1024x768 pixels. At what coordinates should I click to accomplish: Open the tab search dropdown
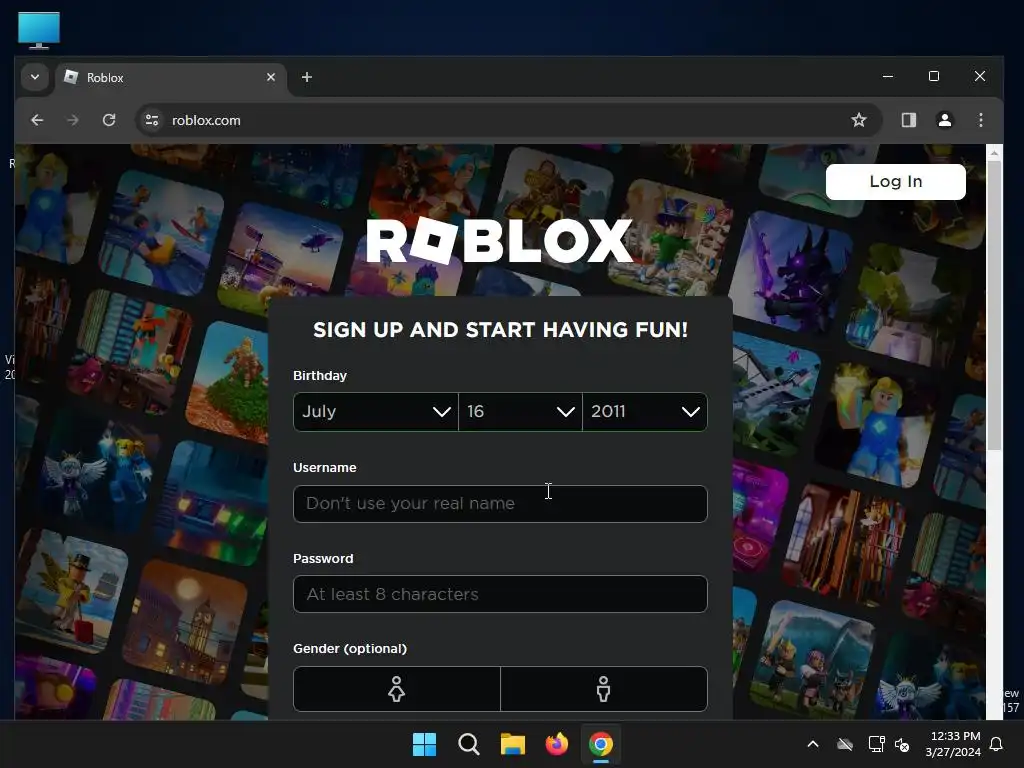[x=35, y=77]
